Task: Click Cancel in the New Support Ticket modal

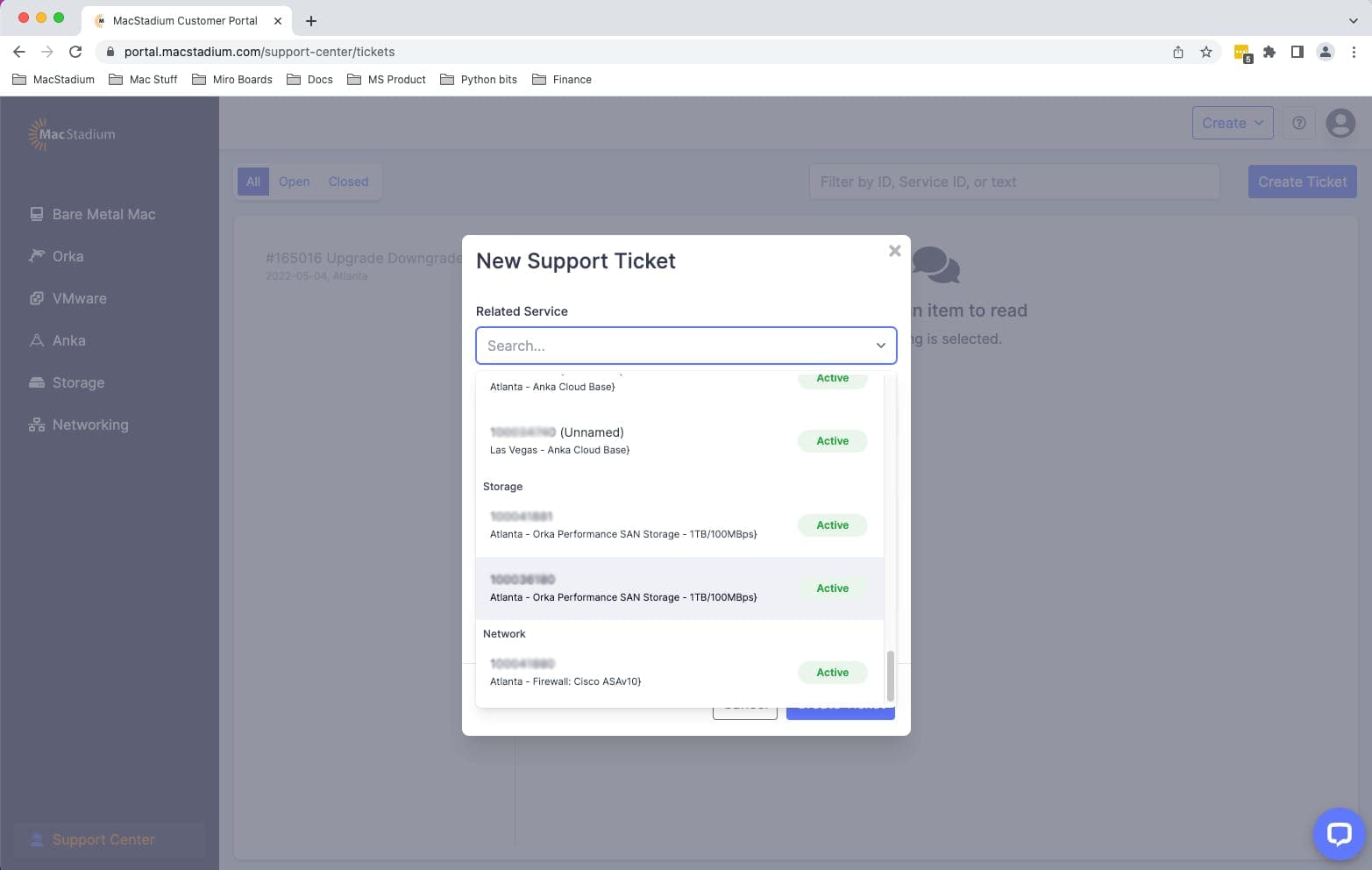Action: point(745,705)
